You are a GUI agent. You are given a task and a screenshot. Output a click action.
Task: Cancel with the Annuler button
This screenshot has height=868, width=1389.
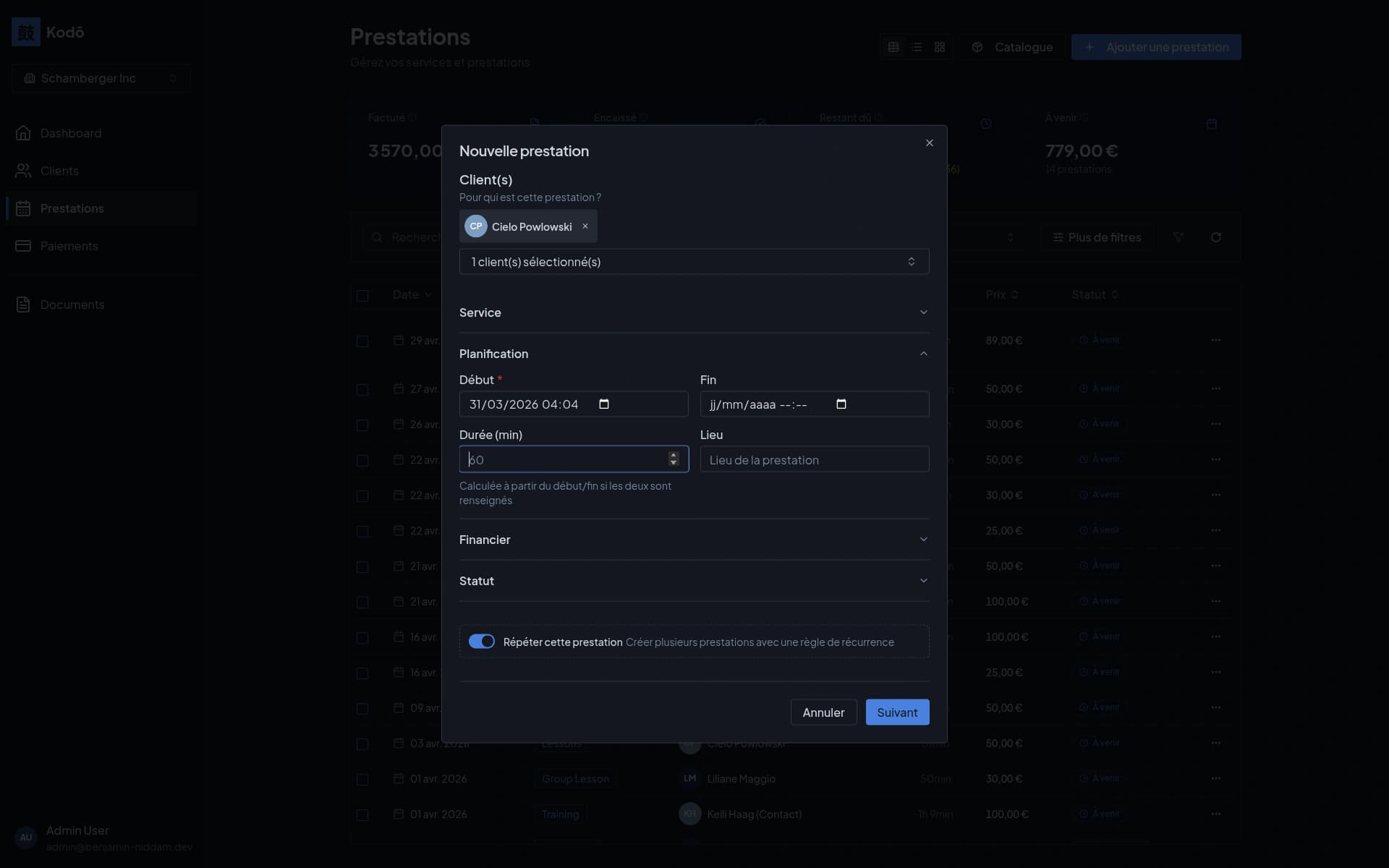point(823,712)
